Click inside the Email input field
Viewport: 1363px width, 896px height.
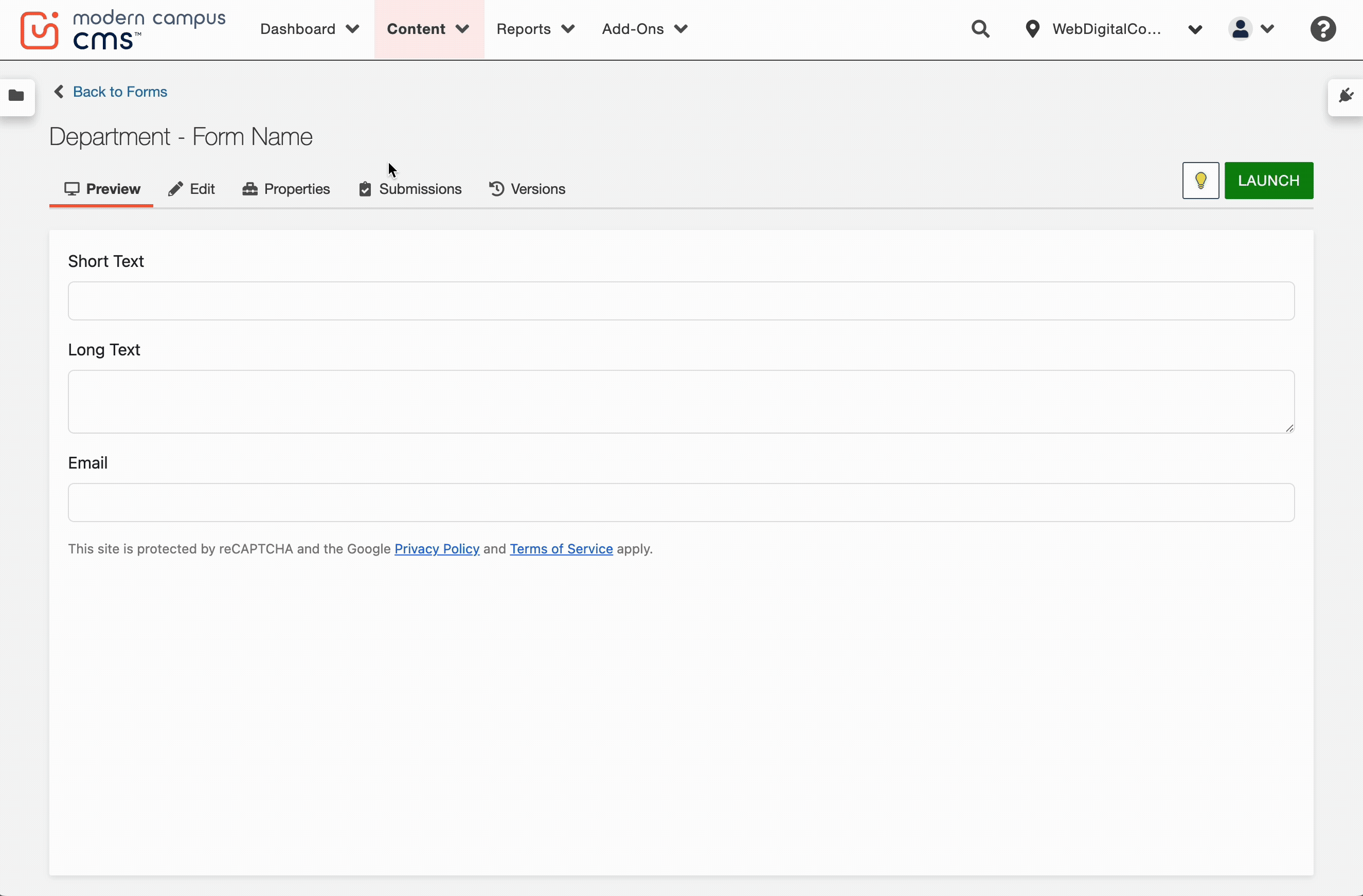tap(680, 503)
